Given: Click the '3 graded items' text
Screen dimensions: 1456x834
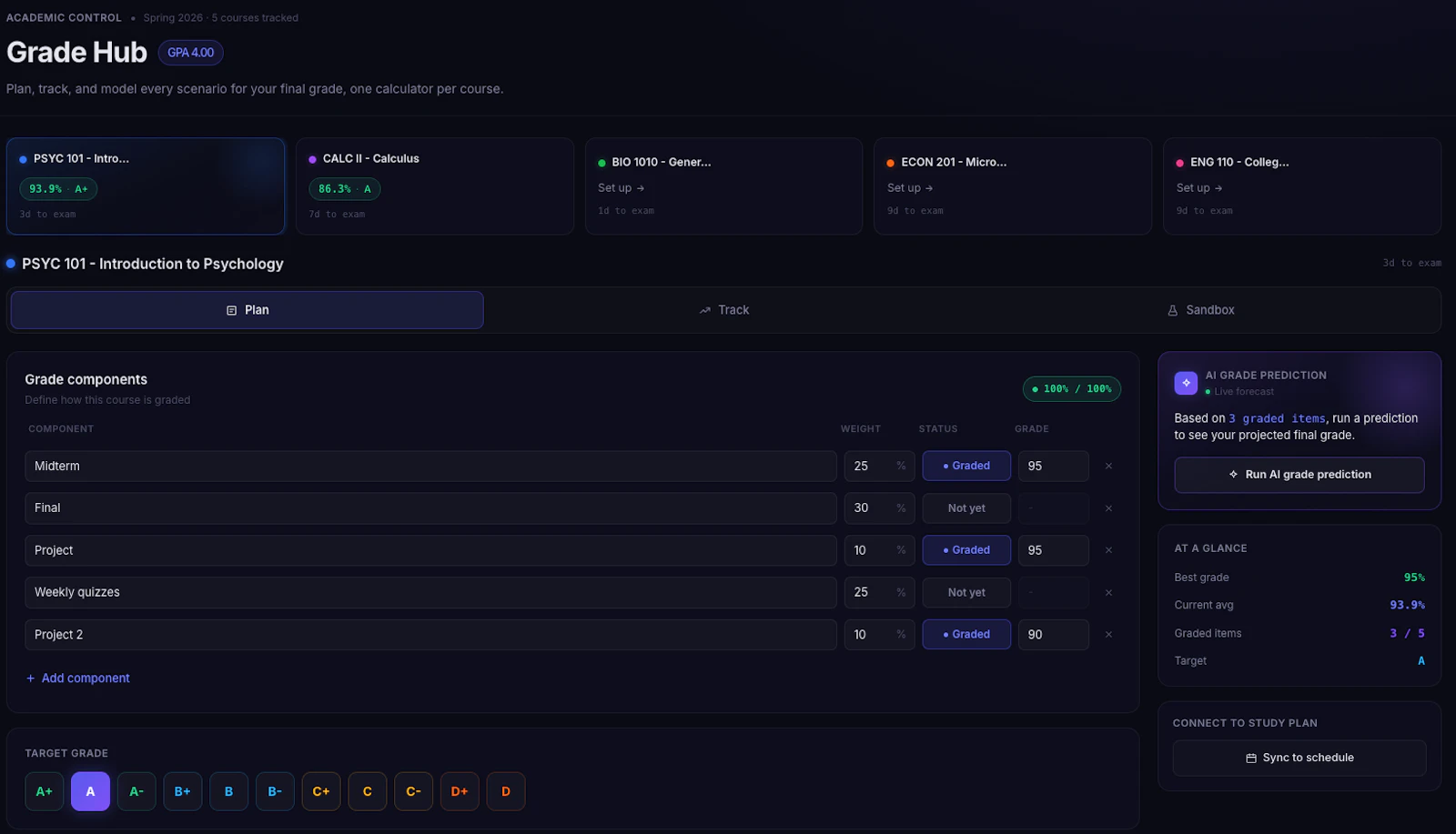Looking at the screenshot, I should [1277, 418].
